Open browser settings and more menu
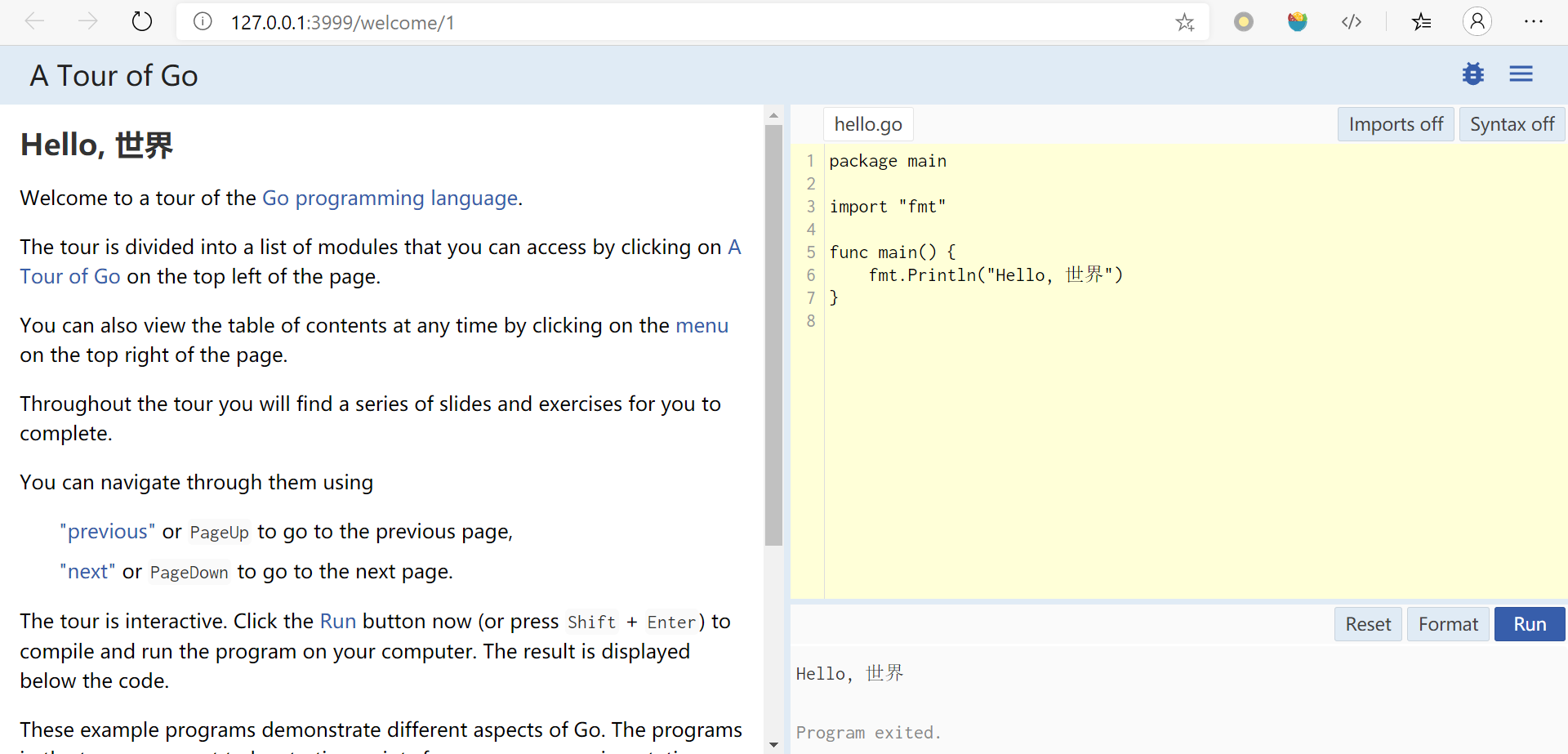 coord(1533,22)
